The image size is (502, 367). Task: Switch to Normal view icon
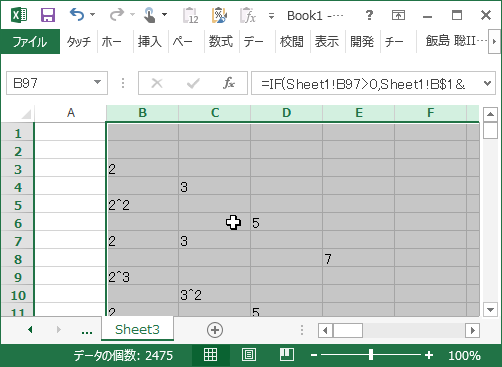click(x=210, y=355)
